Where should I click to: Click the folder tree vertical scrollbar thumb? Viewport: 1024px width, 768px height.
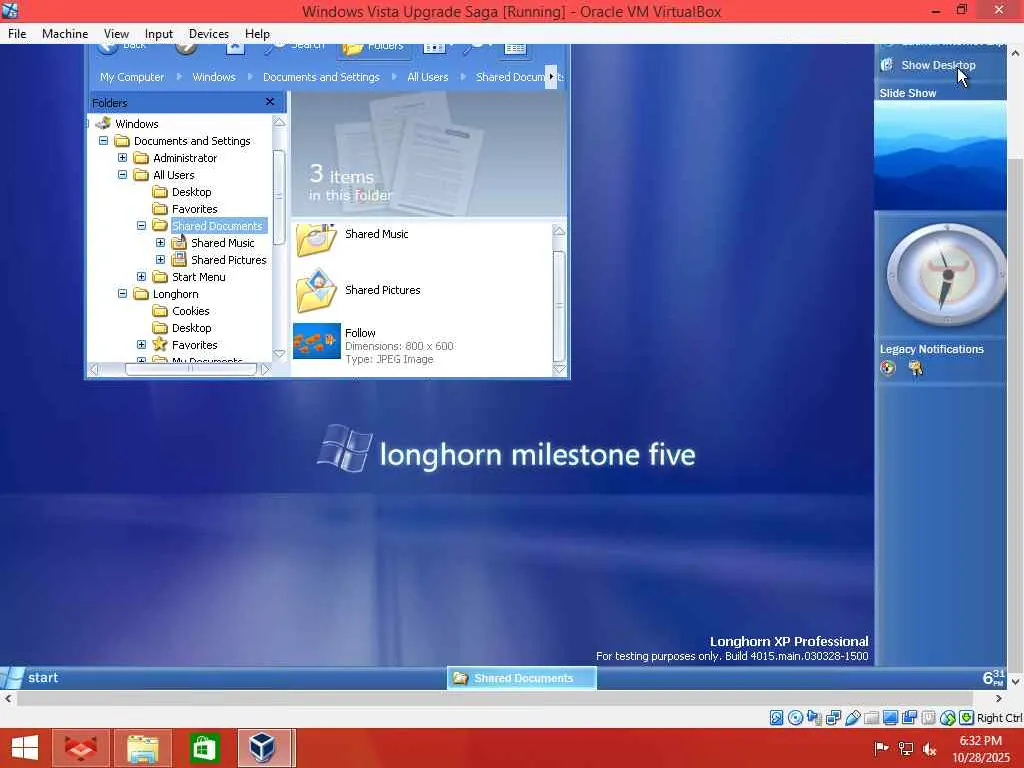(x=279, y=197)
